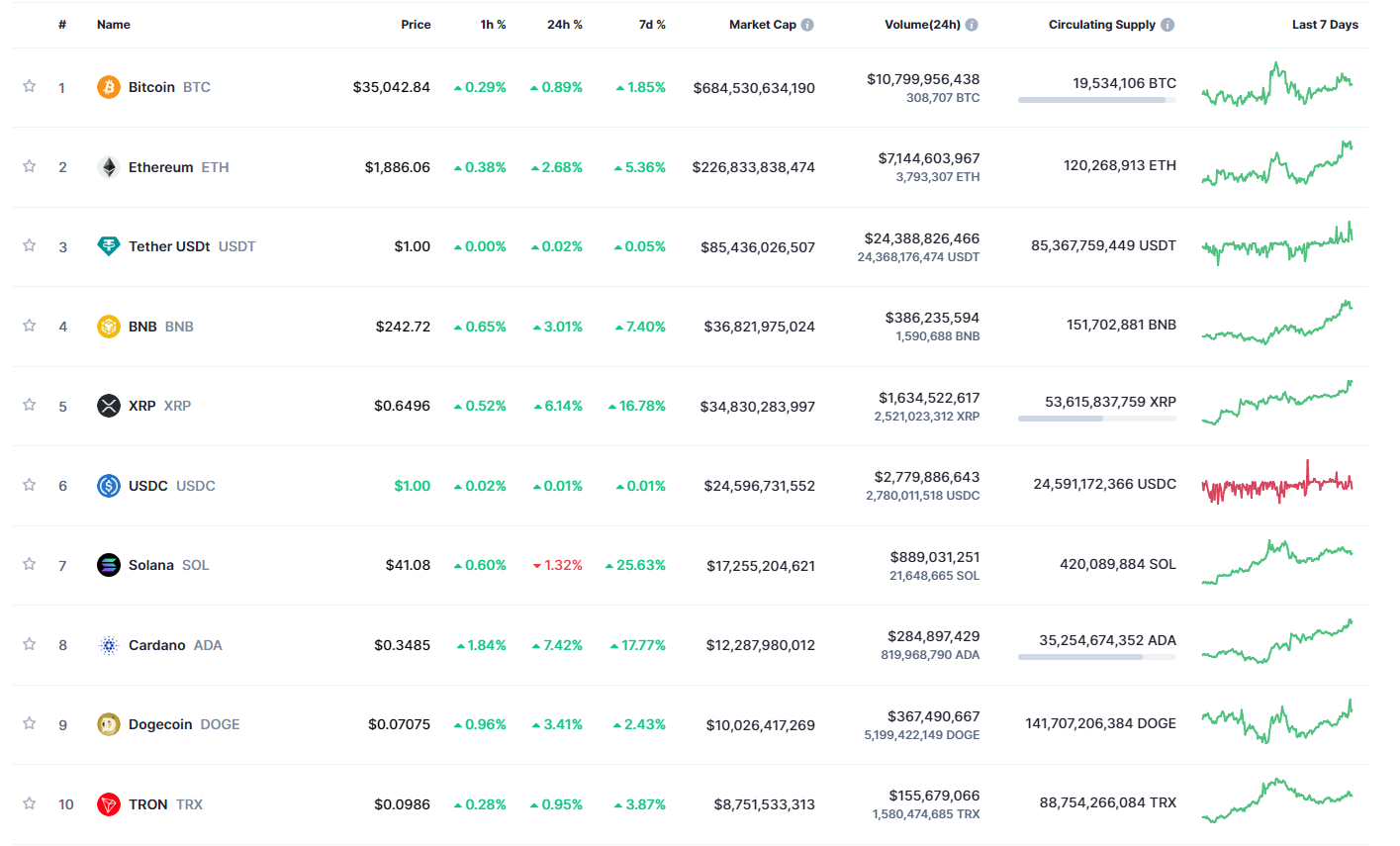Click Ethereum volume $7,144,603,967
Screen dimensions: 1400x846
tap(929, 158)
